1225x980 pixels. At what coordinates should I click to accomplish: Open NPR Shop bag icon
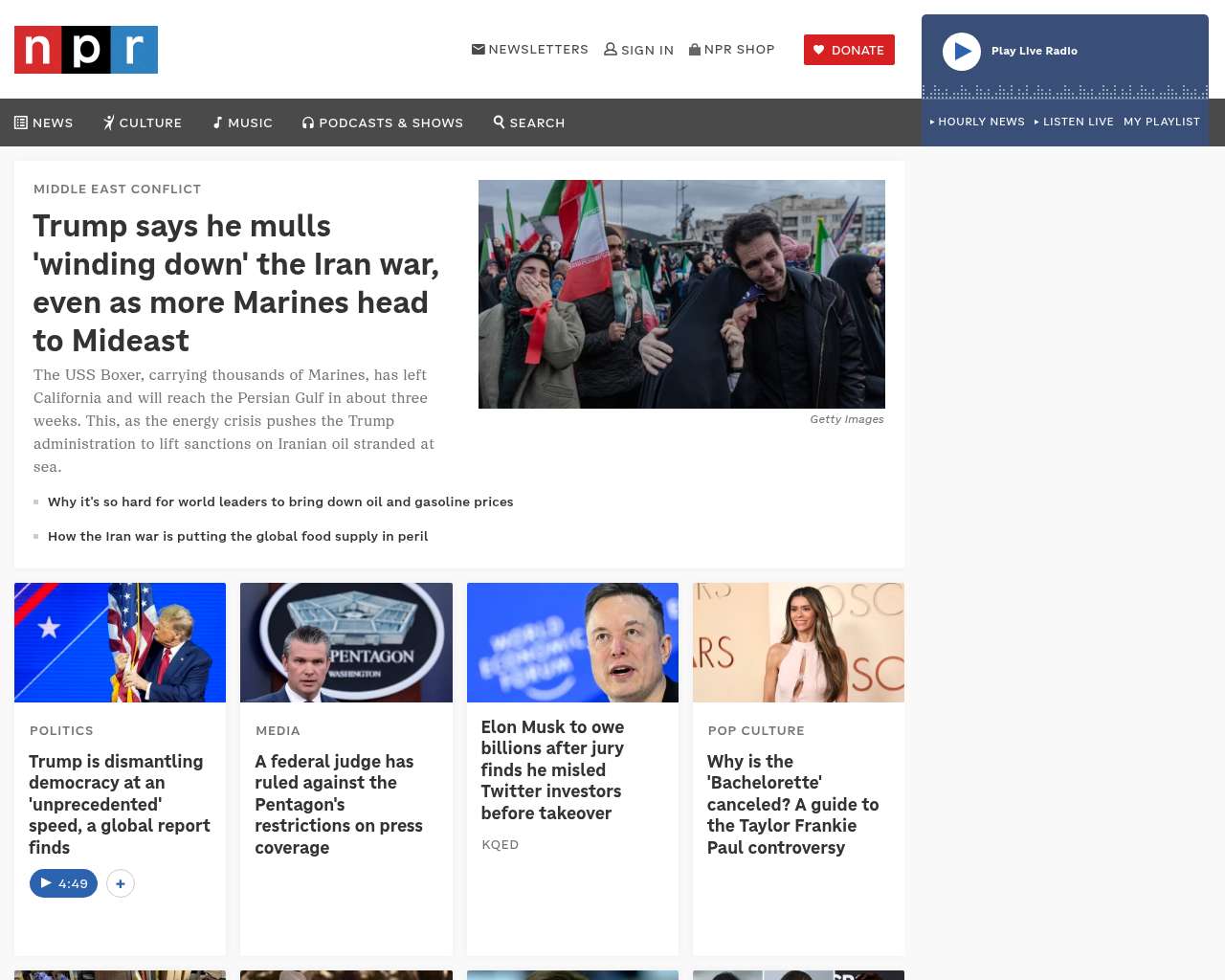695,49
